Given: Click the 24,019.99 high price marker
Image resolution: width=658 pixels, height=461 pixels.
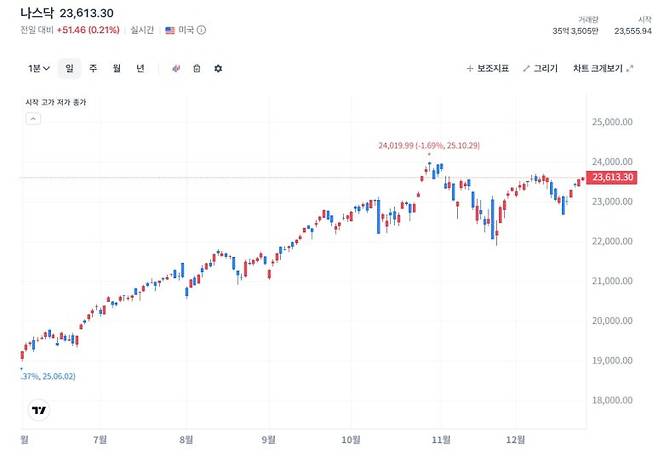Looking at the screenshot, I should coord(429,146).
